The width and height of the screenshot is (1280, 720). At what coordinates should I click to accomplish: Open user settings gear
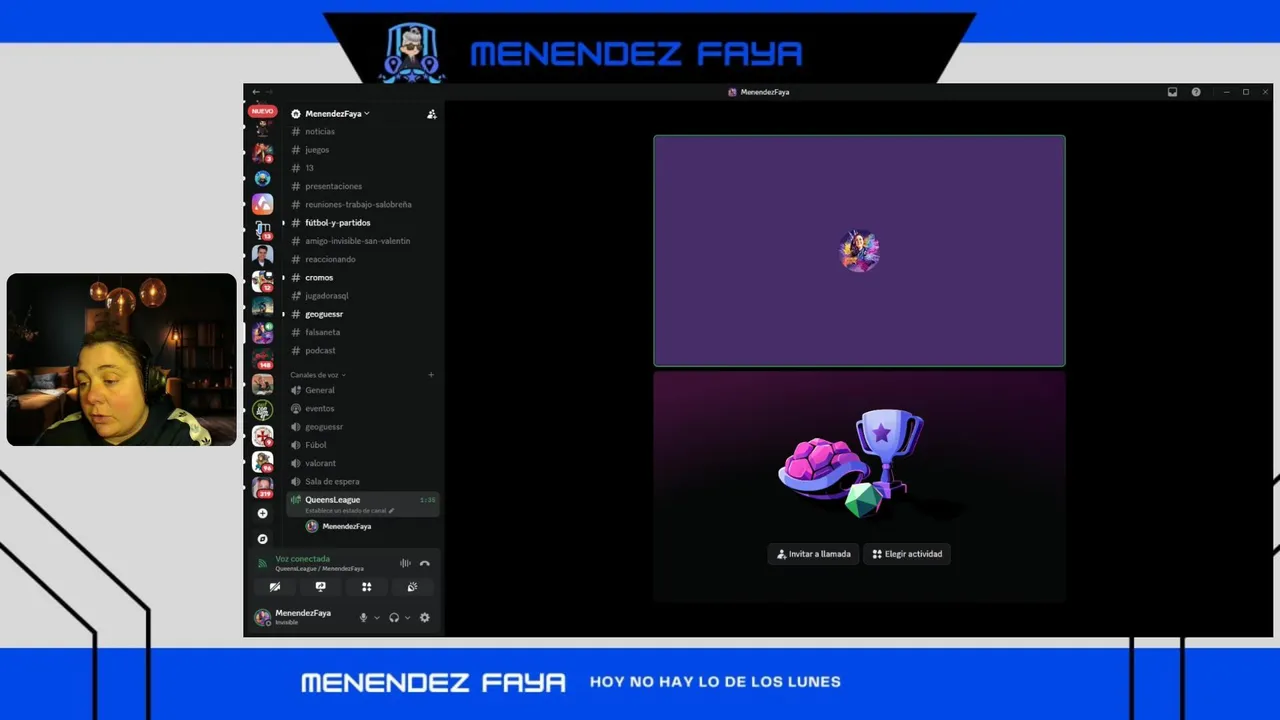(x=424, y=618)
